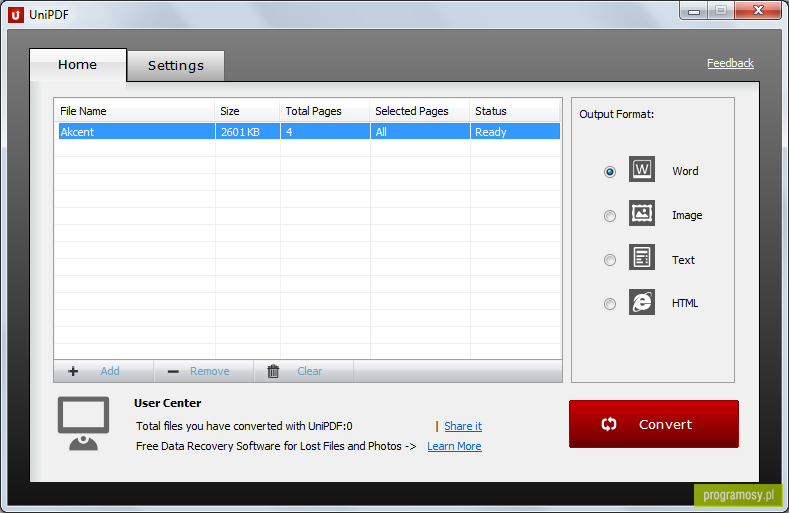Click the minus icon to remove file
This screenshot has width=789, height=513.
point(173,372)
